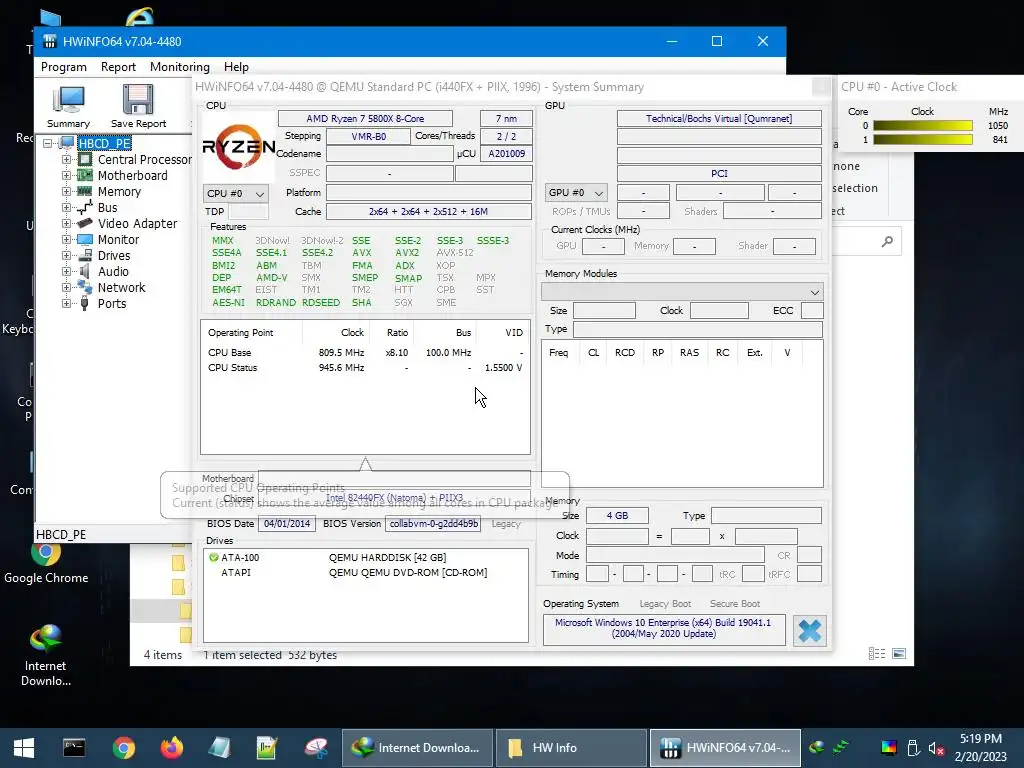Click the USB safely remove tray icon
The width and height of the screenshot is (1024, 768).
pyautogui.click(x=913, y=748)
